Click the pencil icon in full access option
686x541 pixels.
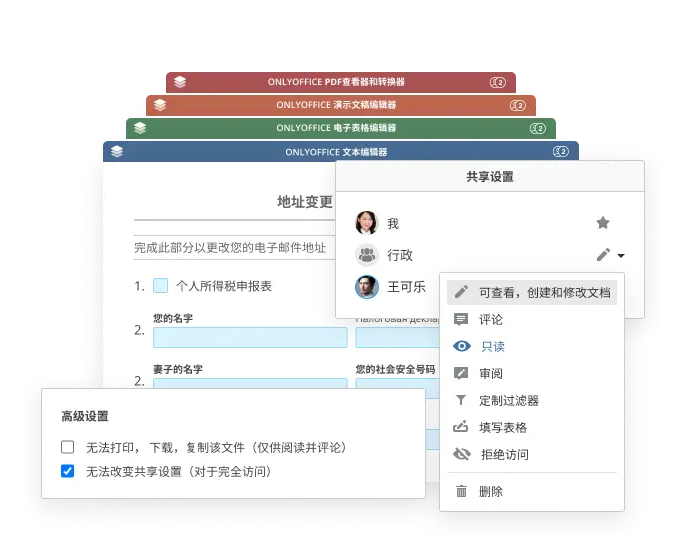click(x=461, y=292)
